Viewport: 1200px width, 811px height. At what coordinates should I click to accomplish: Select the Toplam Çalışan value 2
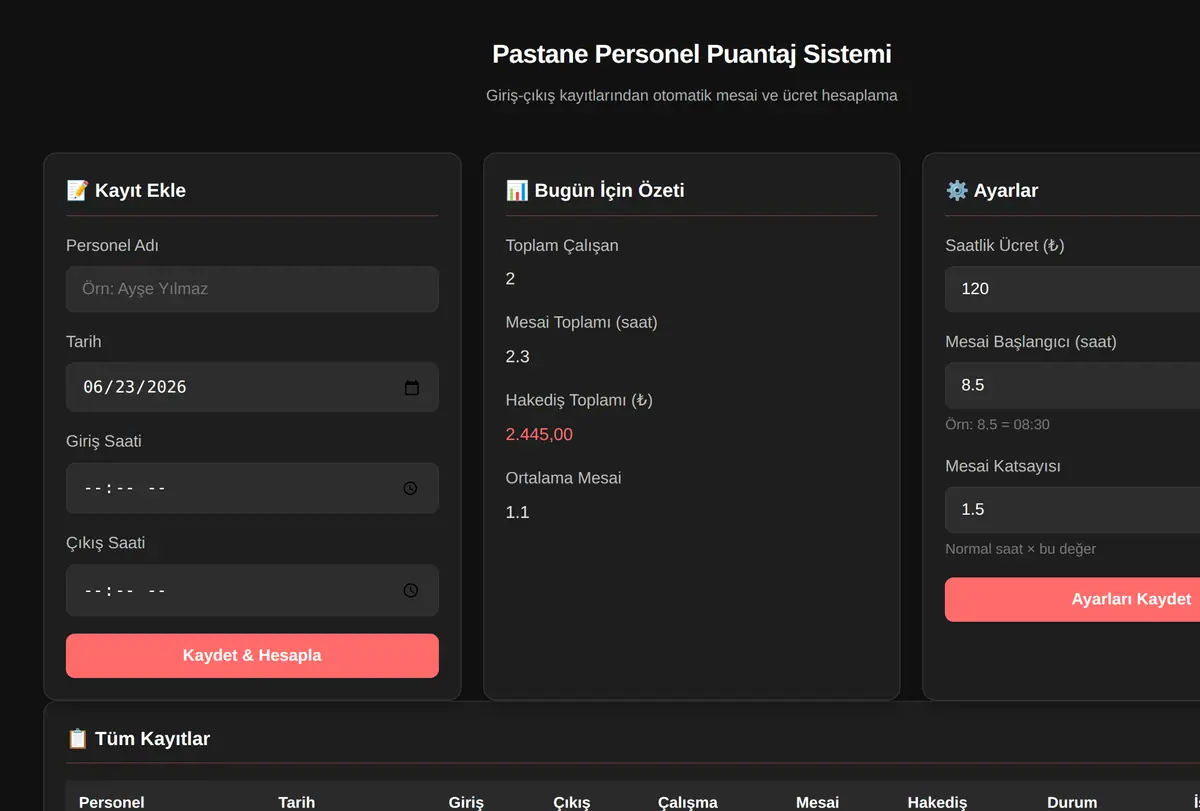(511, 278)
